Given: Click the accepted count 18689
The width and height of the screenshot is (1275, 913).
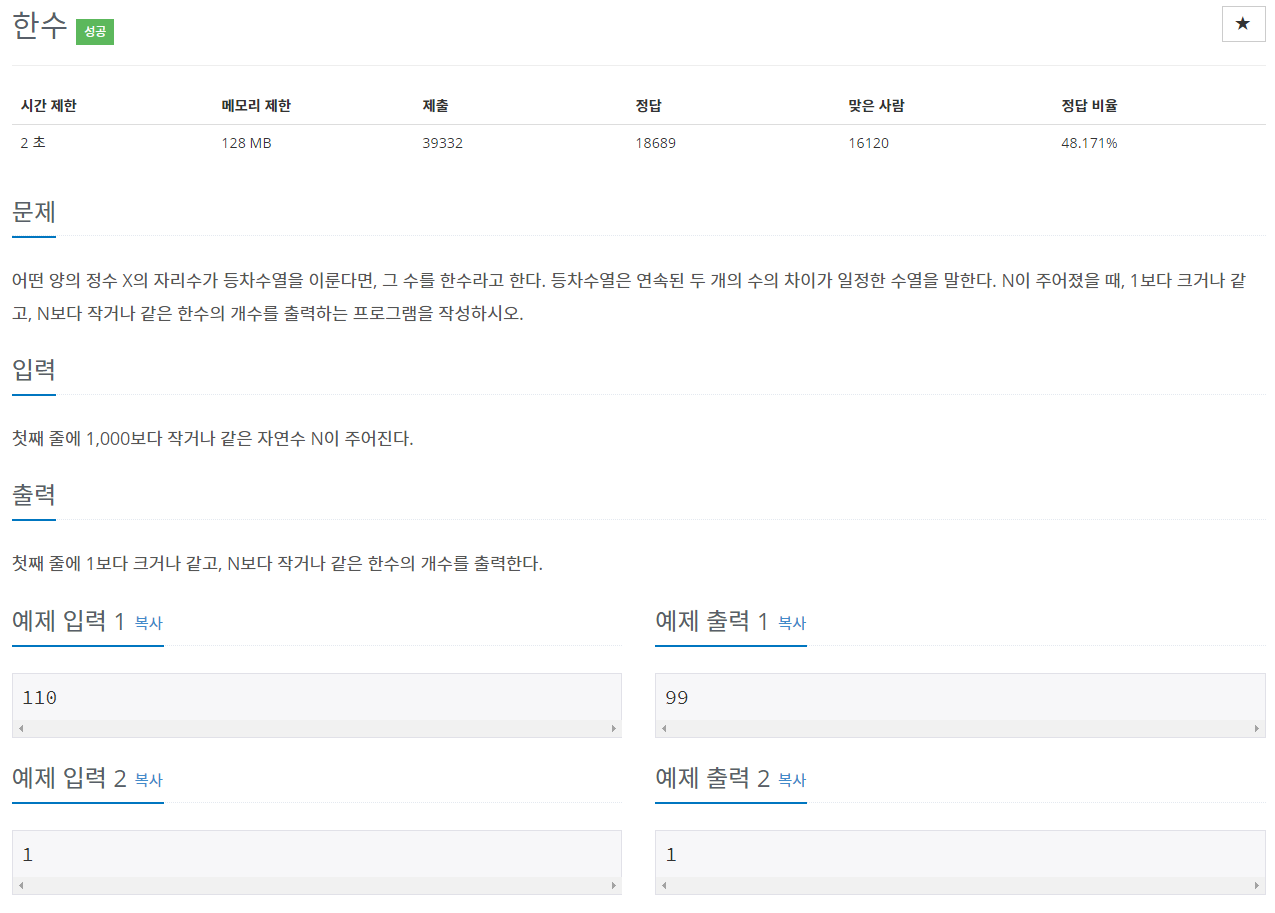Looking at the screenshot, I should [x=655, y=143].
